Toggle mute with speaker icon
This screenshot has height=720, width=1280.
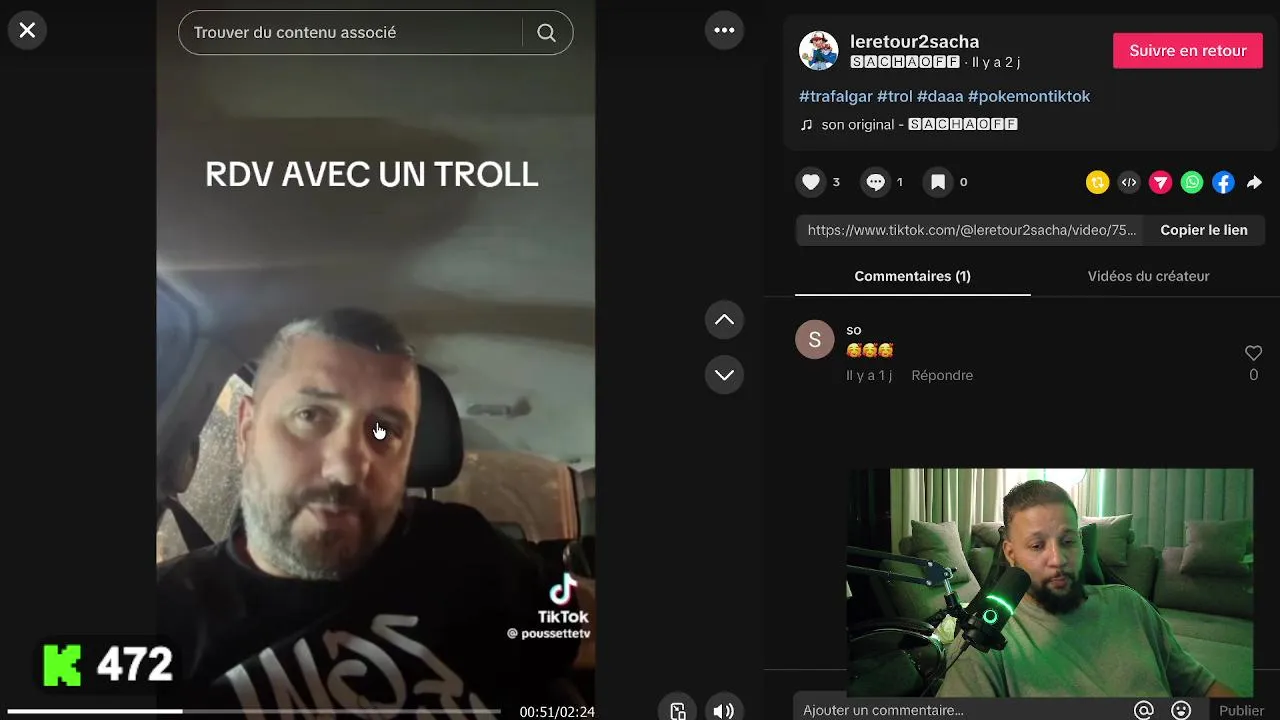point(724,710)
